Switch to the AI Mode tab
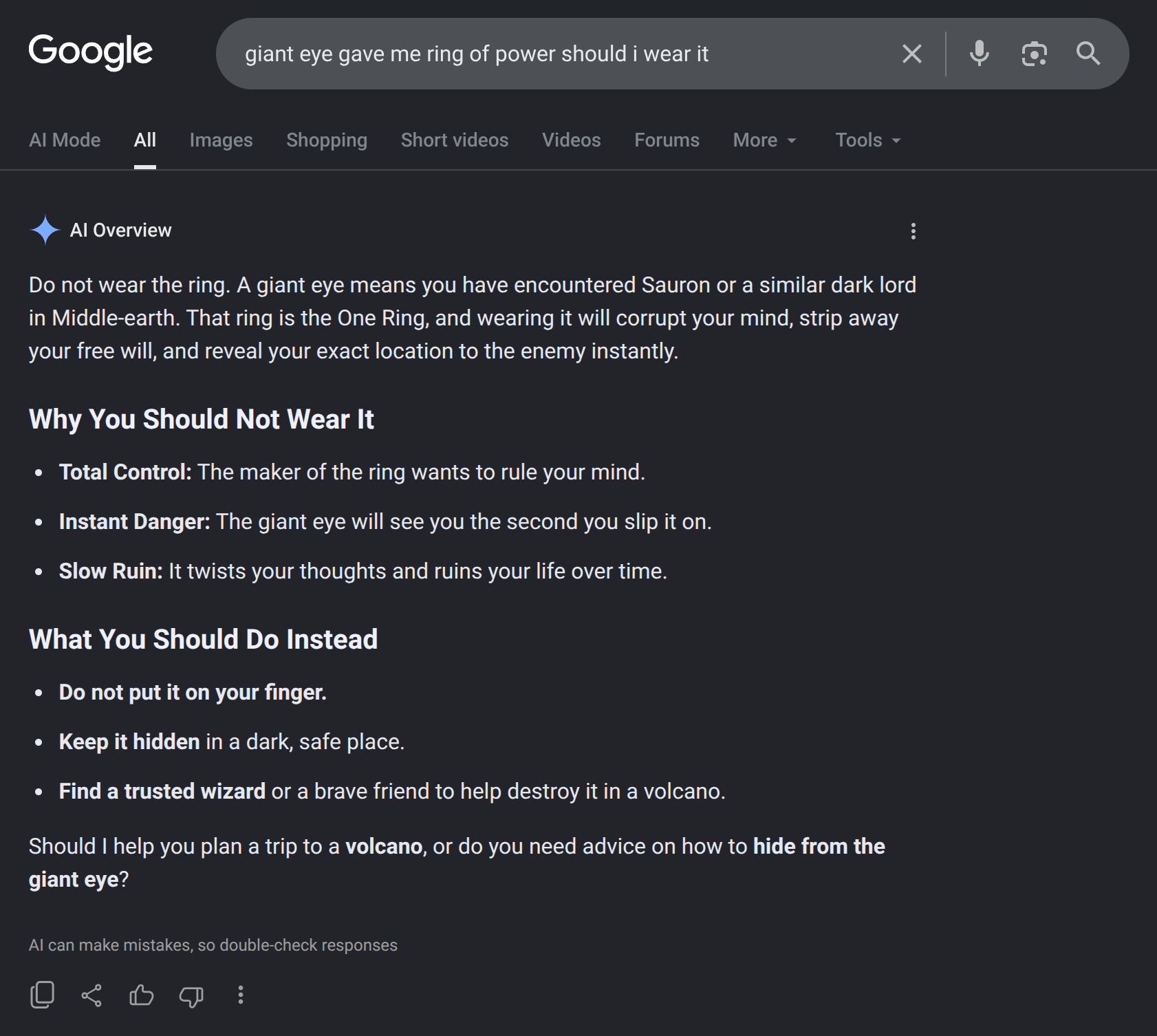The width and height of the screenshot is (1157, 1036). click(x=65, y=140)
